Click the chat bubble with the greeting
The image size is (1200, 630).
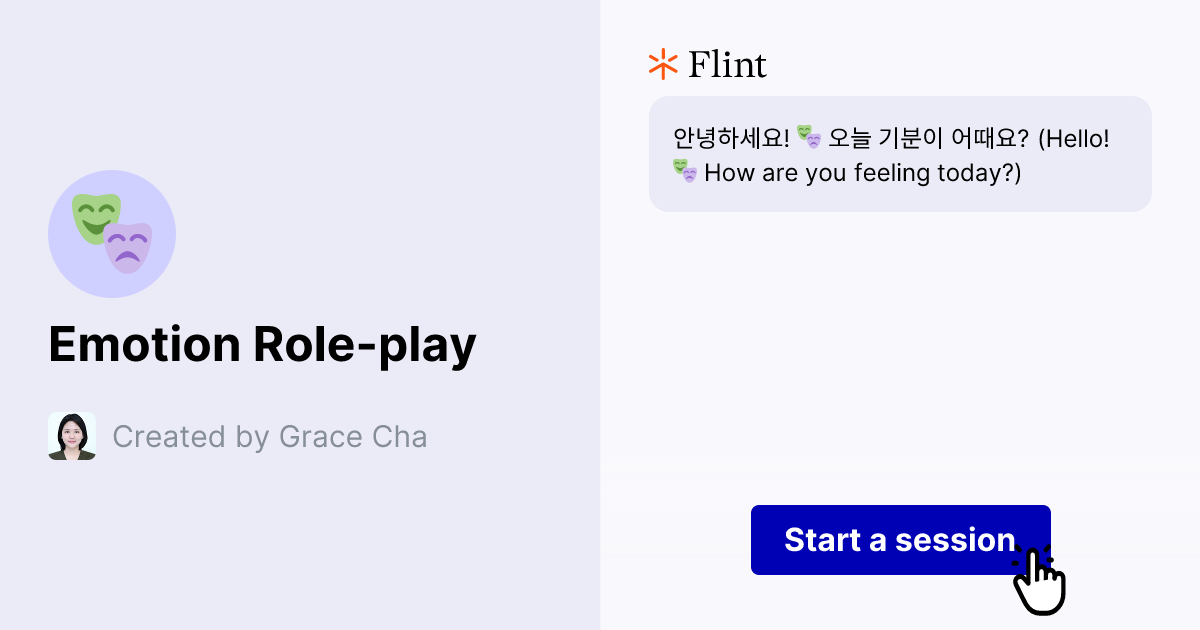click(900, 153)
